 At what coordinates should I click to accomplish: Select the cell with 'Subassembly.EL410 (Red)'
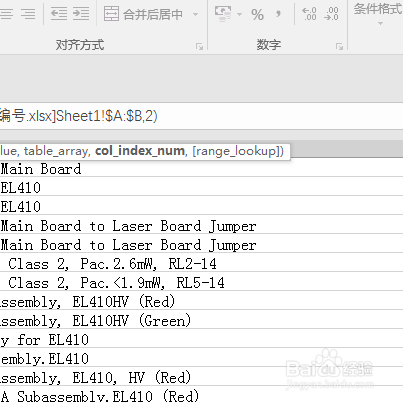coord(201,395)
